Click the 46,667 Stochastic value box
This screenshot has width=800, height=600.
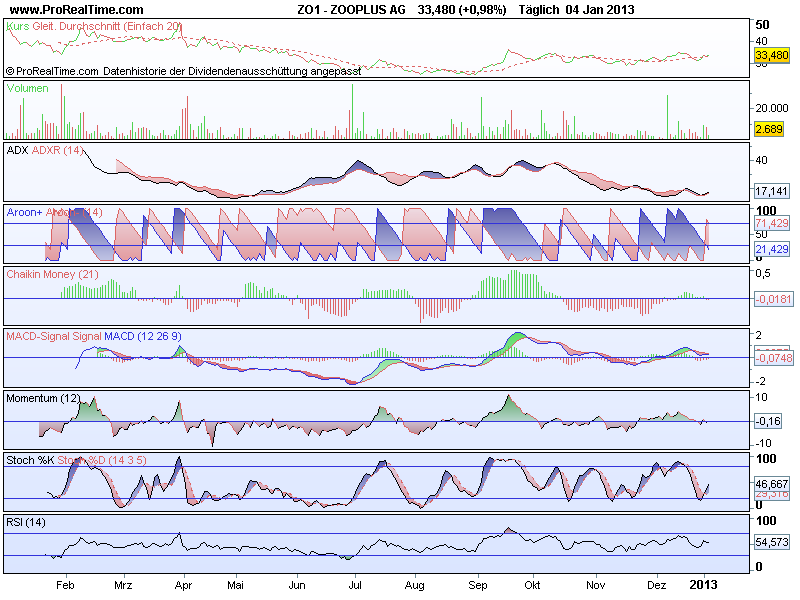[772, 484]
